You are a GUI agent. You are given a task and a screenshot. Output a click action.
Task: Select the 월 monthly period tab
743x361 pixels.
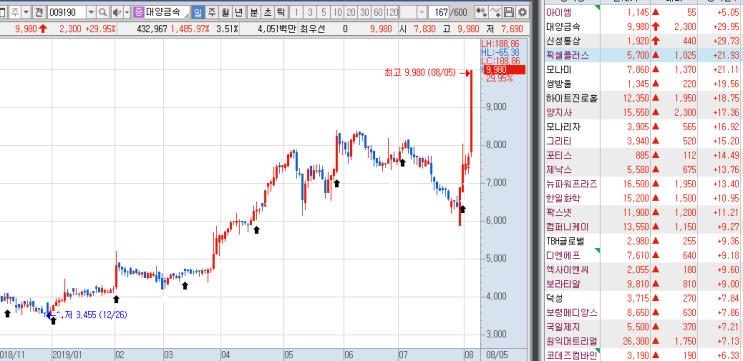[226, 12]
